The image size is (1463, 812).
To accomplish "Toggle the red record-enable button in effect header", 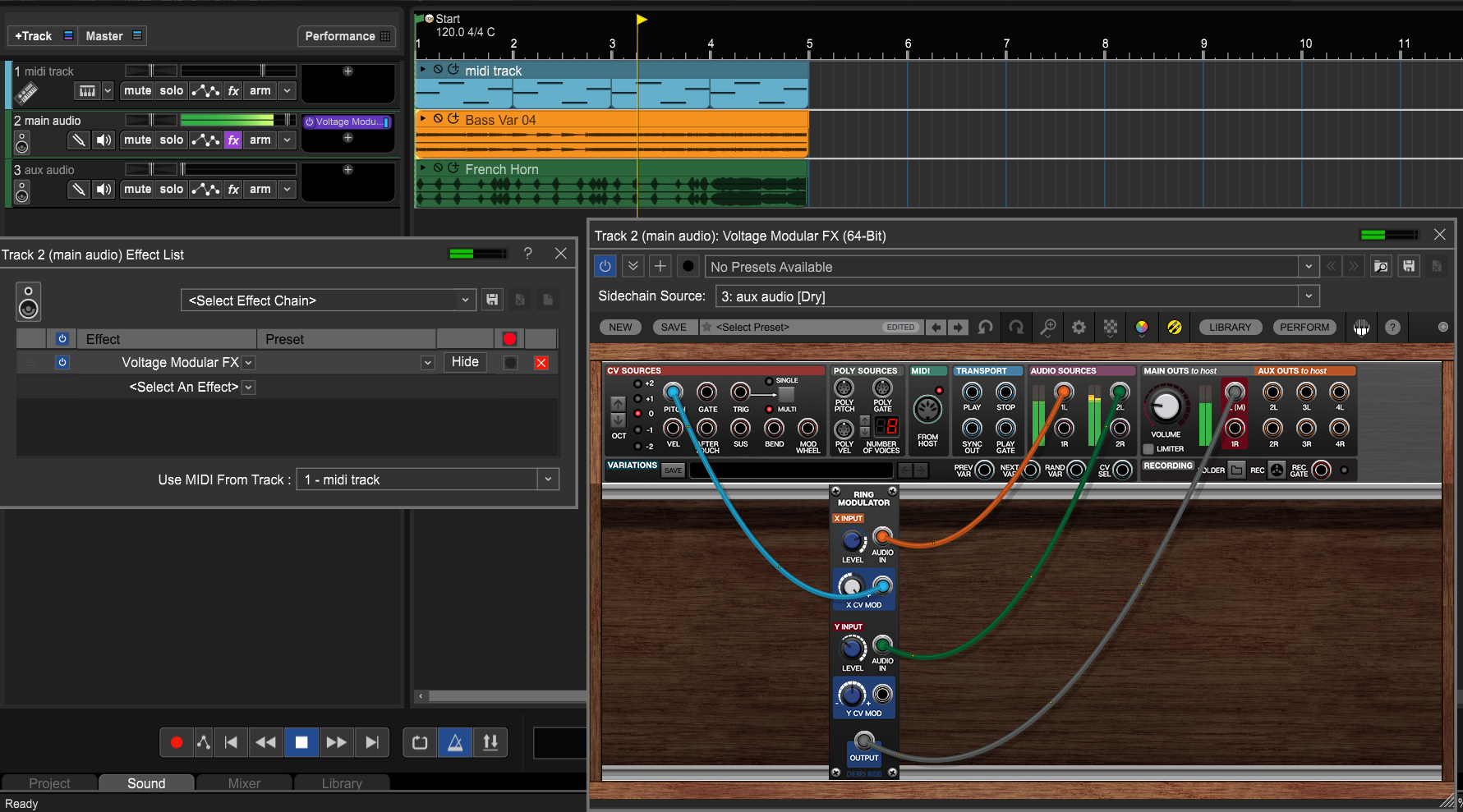I will pos(509,339).
